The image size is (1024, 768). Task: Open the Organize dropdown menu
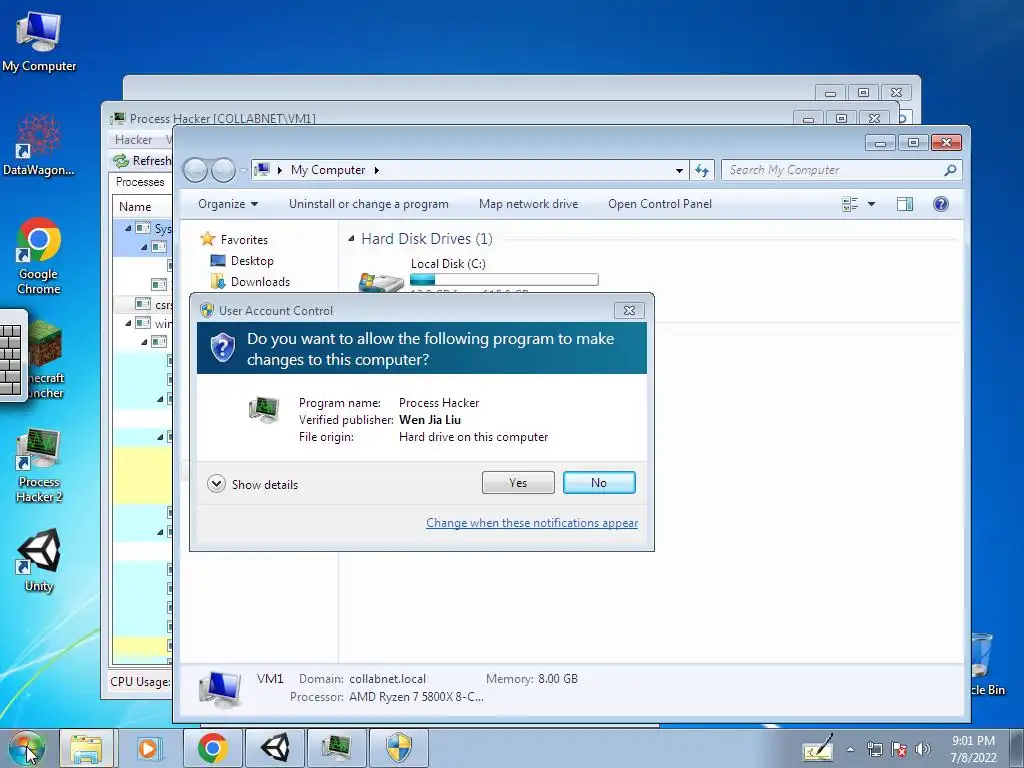(x=228, y=204)
